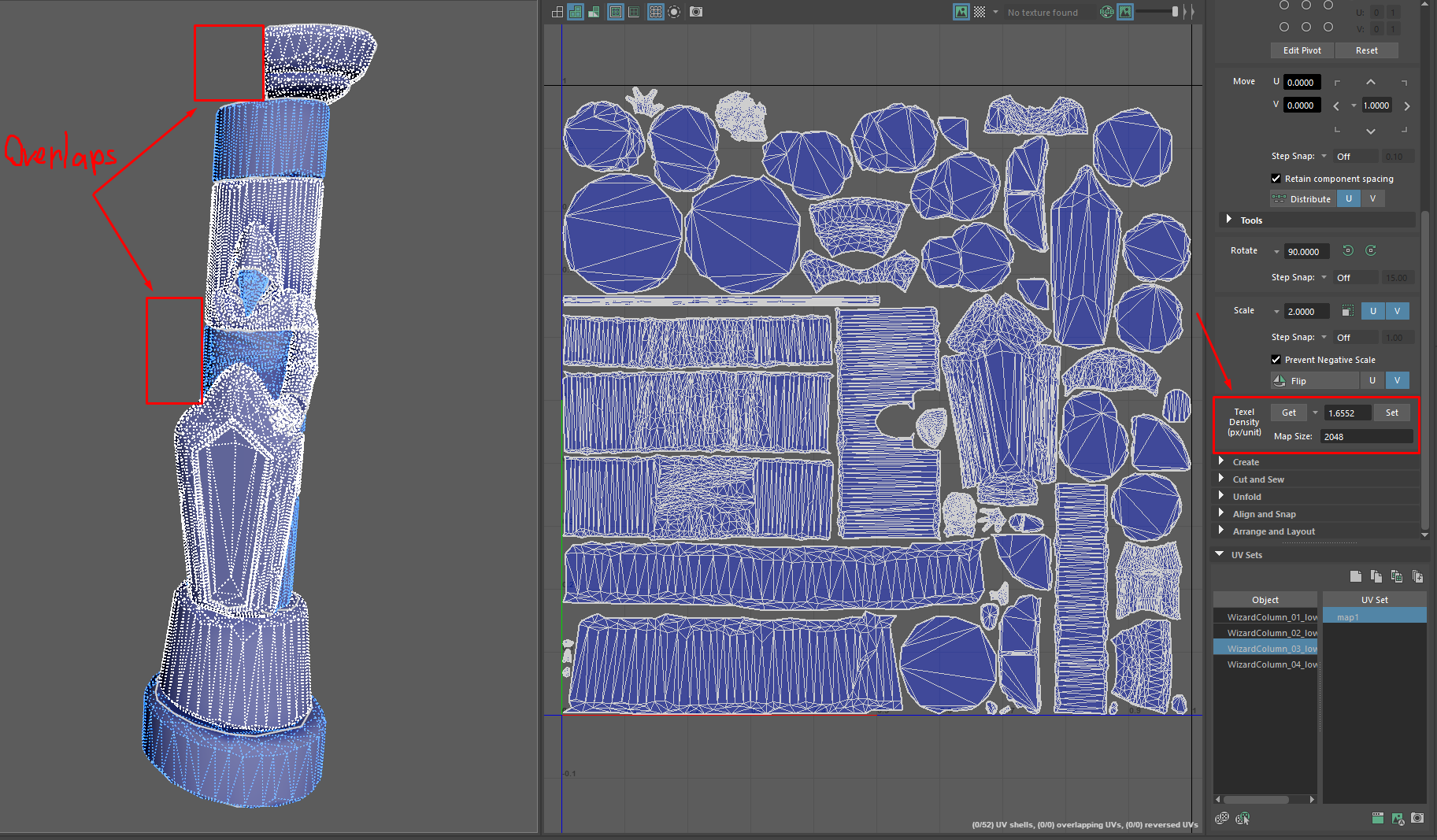Disable Prevent Negative Scale checkbox
The image size is (1437, 840).
pos(1276,360)
